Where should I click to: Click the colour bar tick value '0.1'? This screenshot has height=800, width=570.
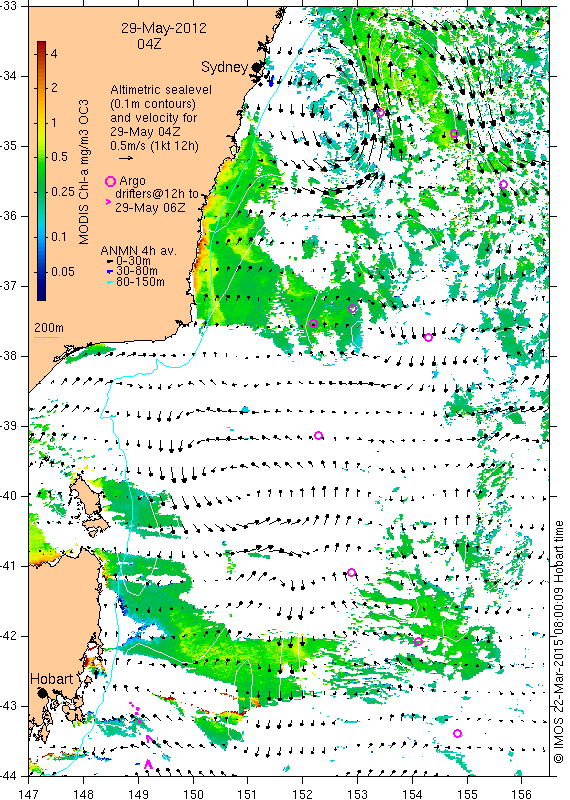pyautogui.click(x=59, y=237)
